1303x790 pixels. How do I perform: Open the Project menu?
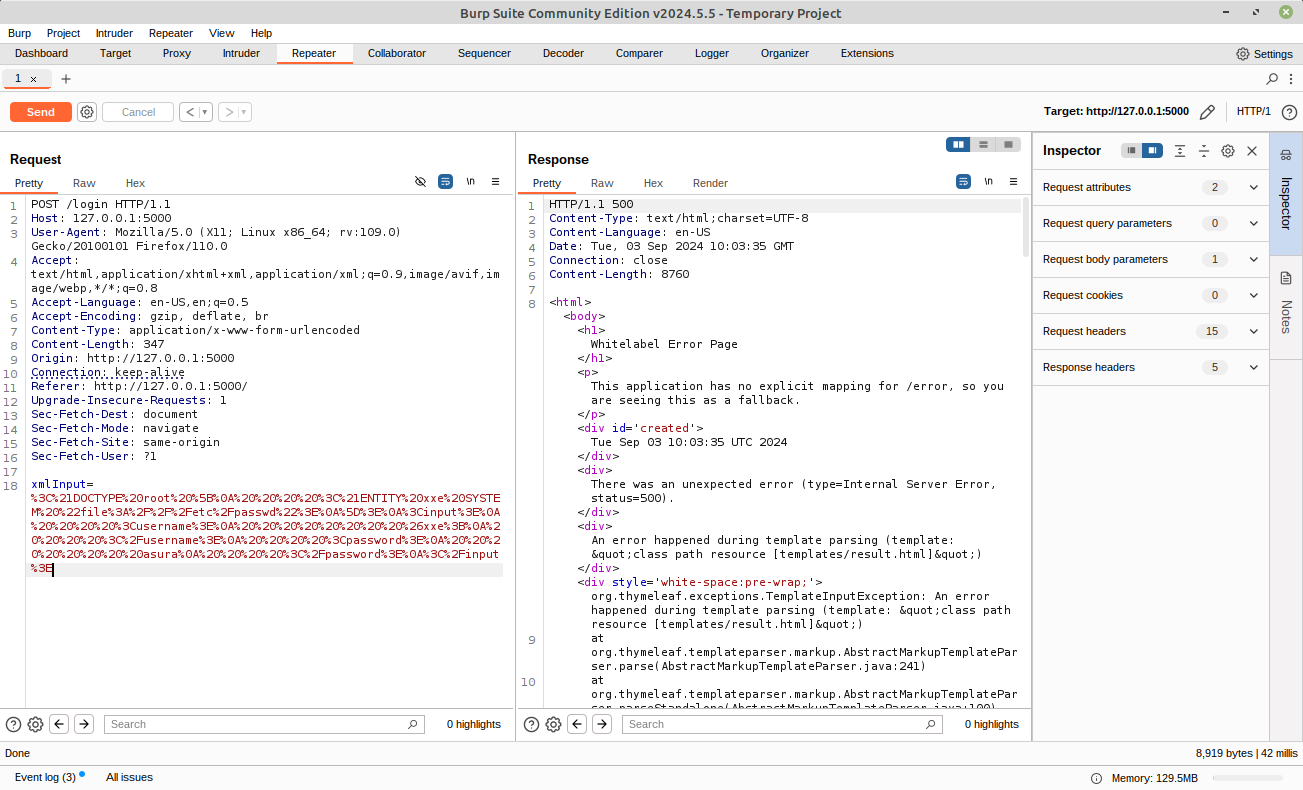[x=63, y=33]
